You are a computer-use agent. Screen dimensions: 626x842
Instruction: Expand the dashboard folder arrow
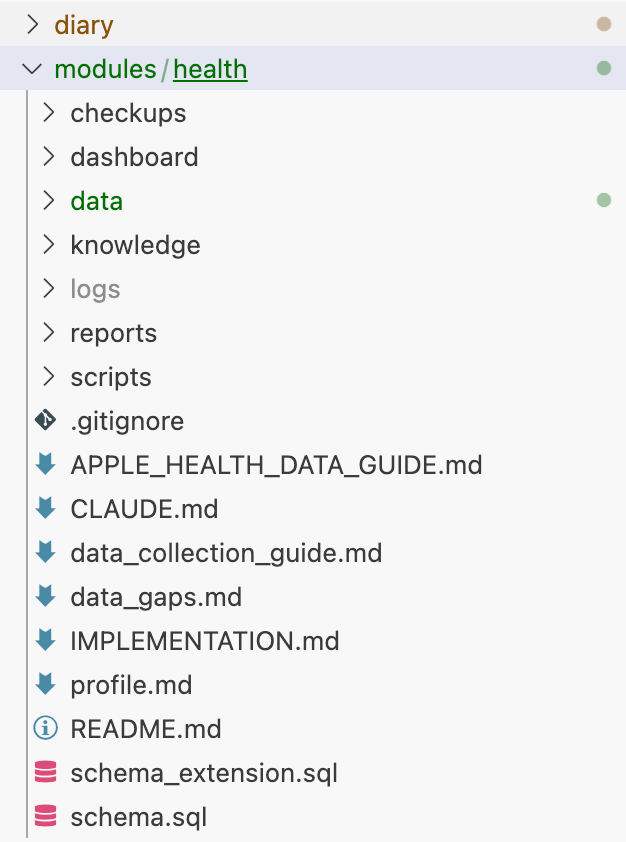[x=48, y=157]
